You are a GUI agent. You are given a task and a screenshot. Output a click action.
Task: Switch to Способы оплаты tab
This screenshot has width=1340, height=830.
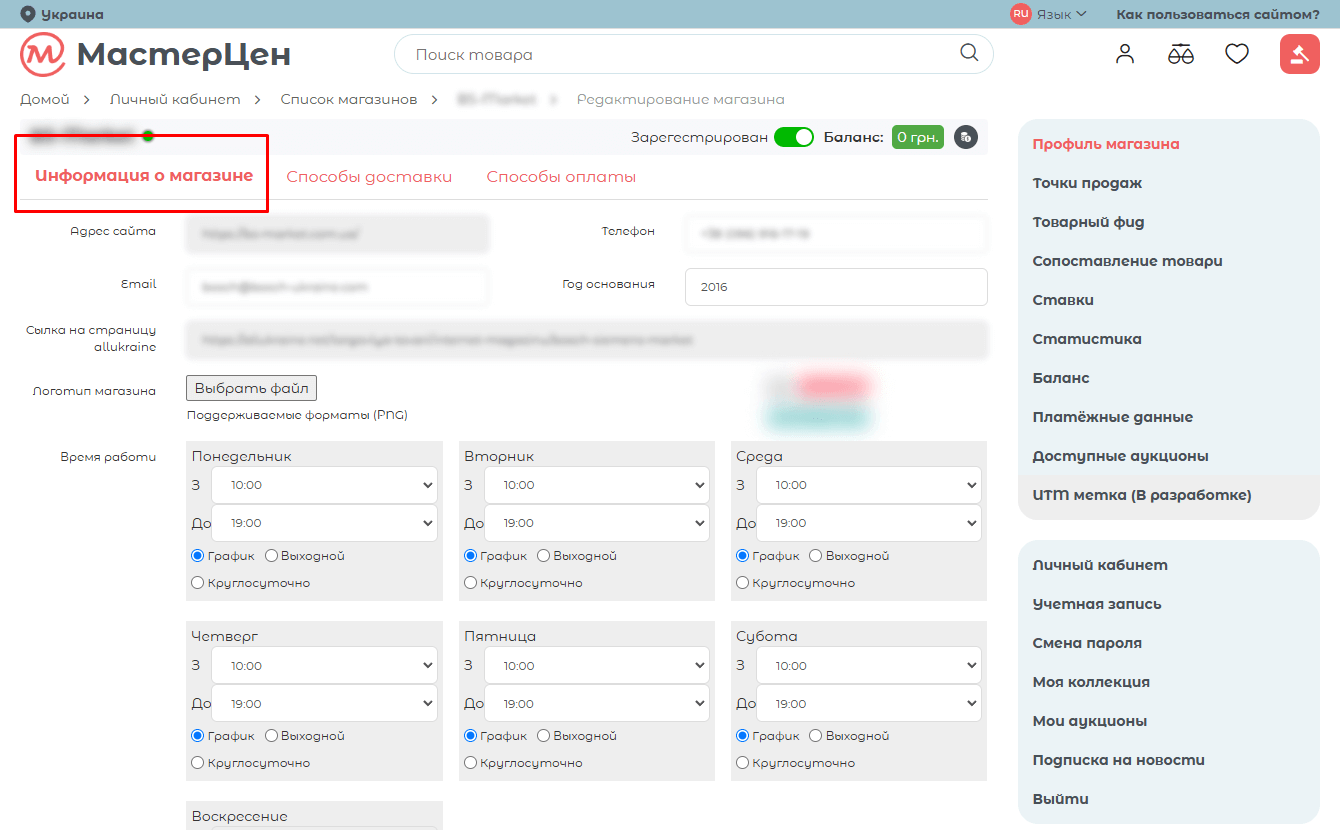pos(561,177)
